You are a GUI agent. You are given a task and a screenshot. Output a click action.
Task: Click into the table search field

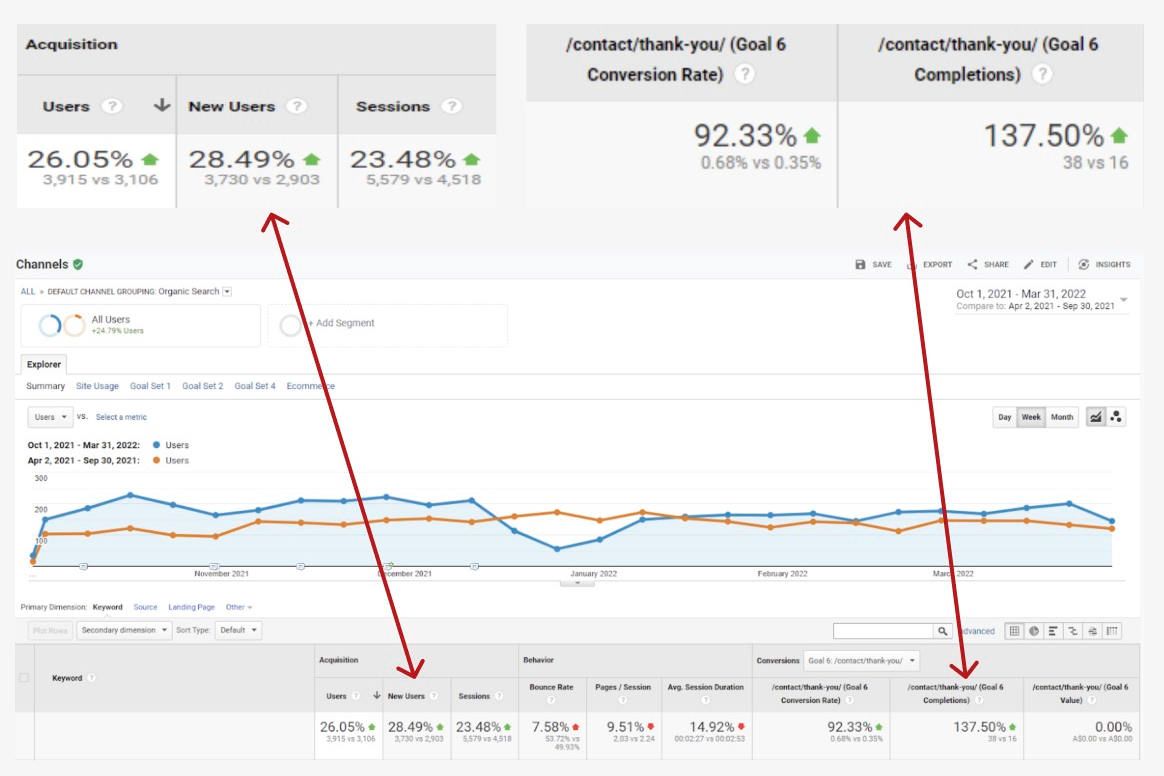(883, 631)
